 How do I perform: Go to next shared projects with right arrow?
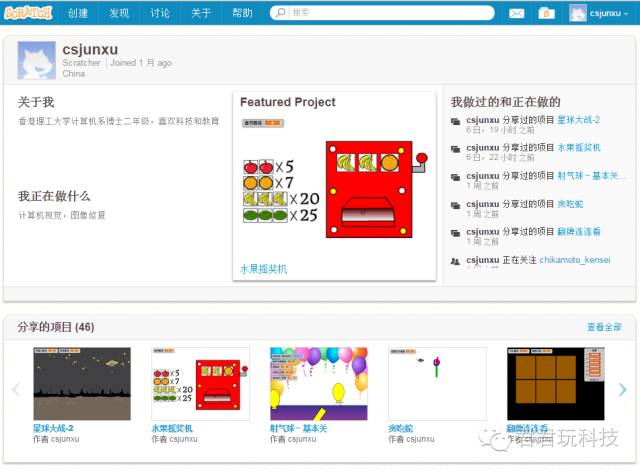(622, 390)
